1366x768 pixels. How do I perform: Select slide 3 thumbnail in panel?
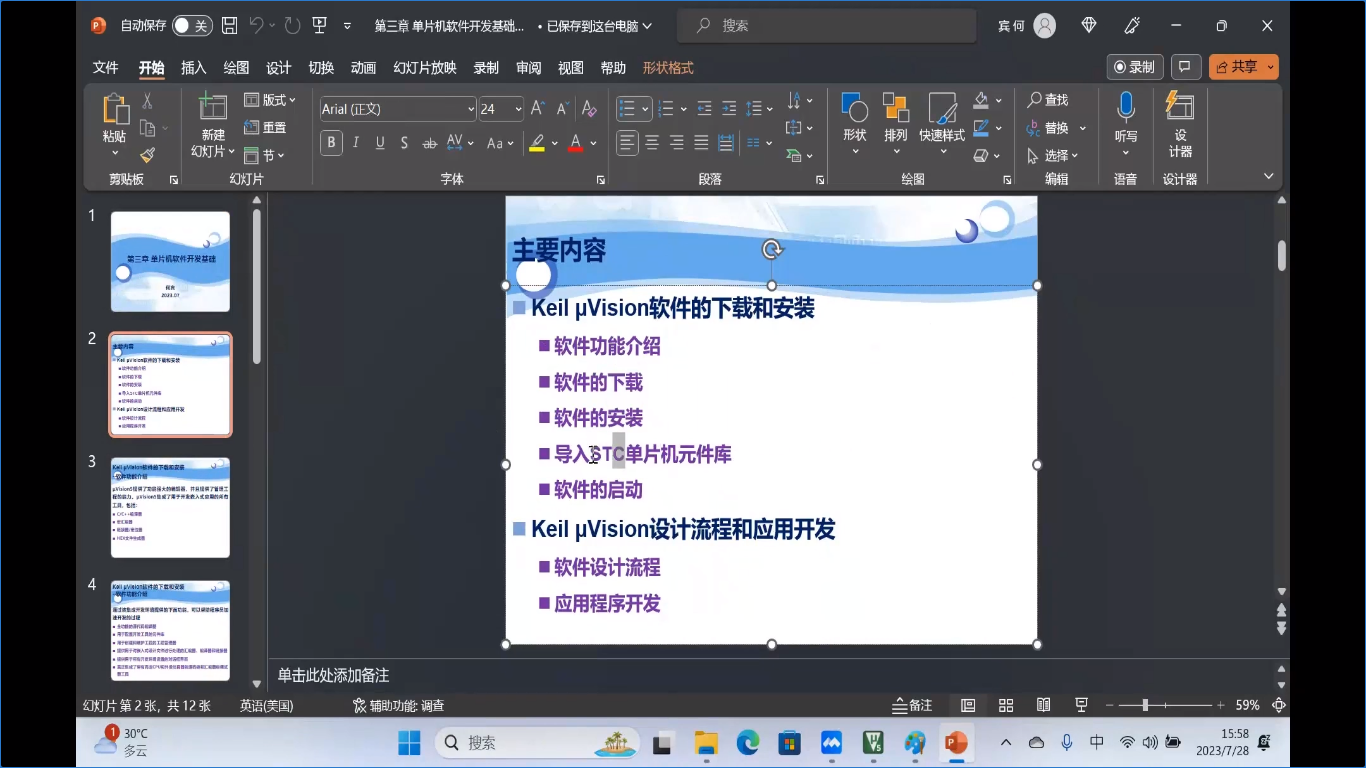pyautogui.click(x=170, y=507)
